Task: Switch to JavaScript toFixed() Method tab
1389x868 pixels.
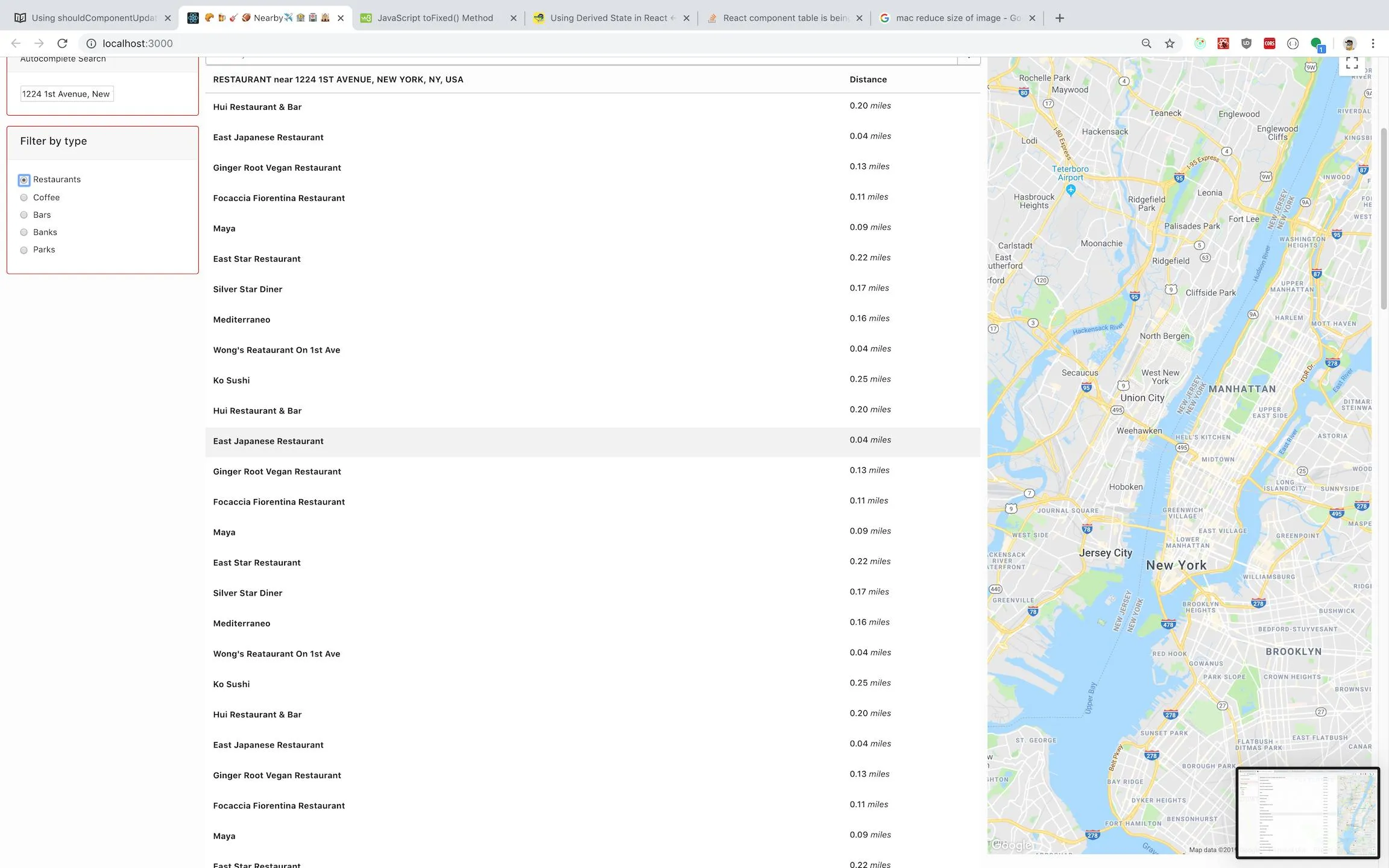Action: [435, 18]
